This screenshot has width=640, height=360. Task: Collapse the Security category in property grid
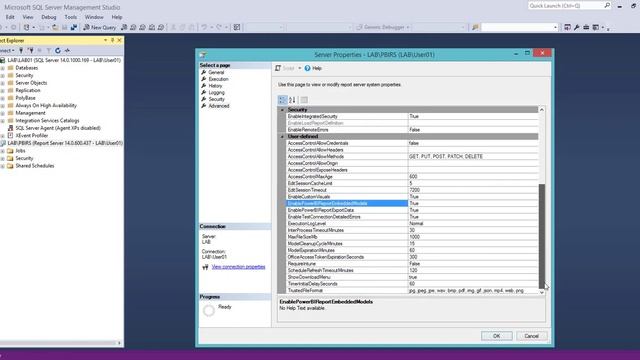click(x=282, y=110)
